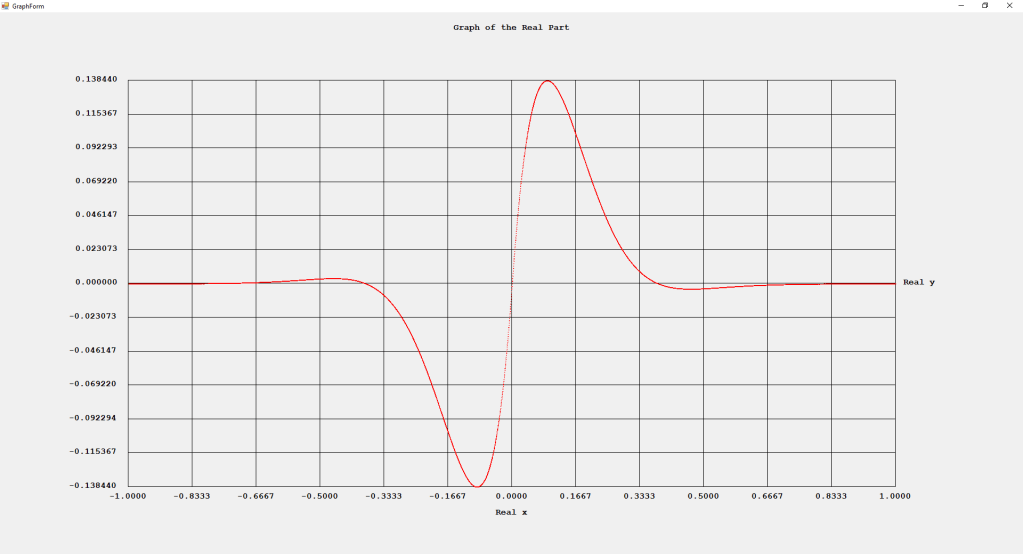Click the GraphForm title bar text
Image resolution: width=1023 pixels, height=554 pixels.
point(27,6)
